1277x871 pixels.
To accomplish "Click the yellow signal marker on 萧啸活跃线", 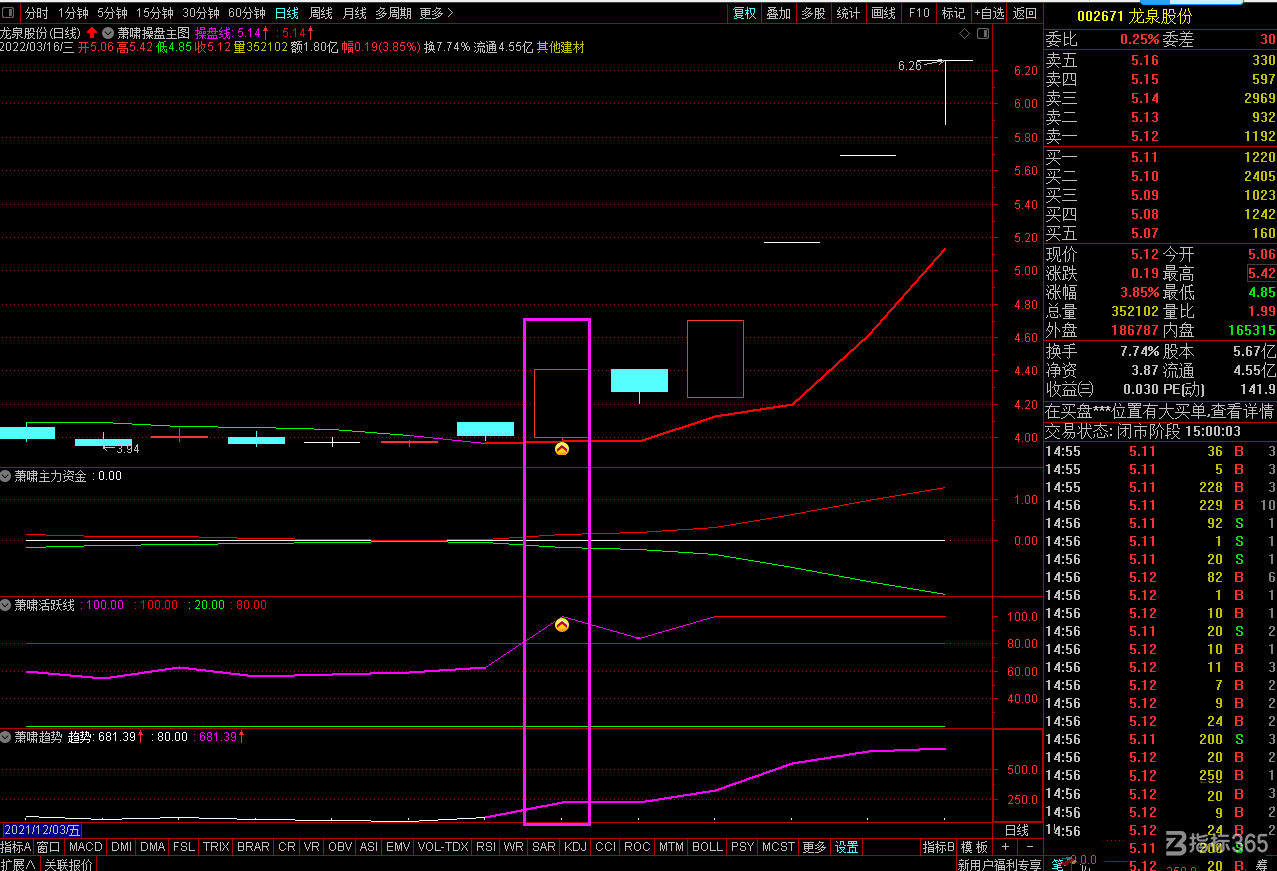I will [x=562, y=625].
